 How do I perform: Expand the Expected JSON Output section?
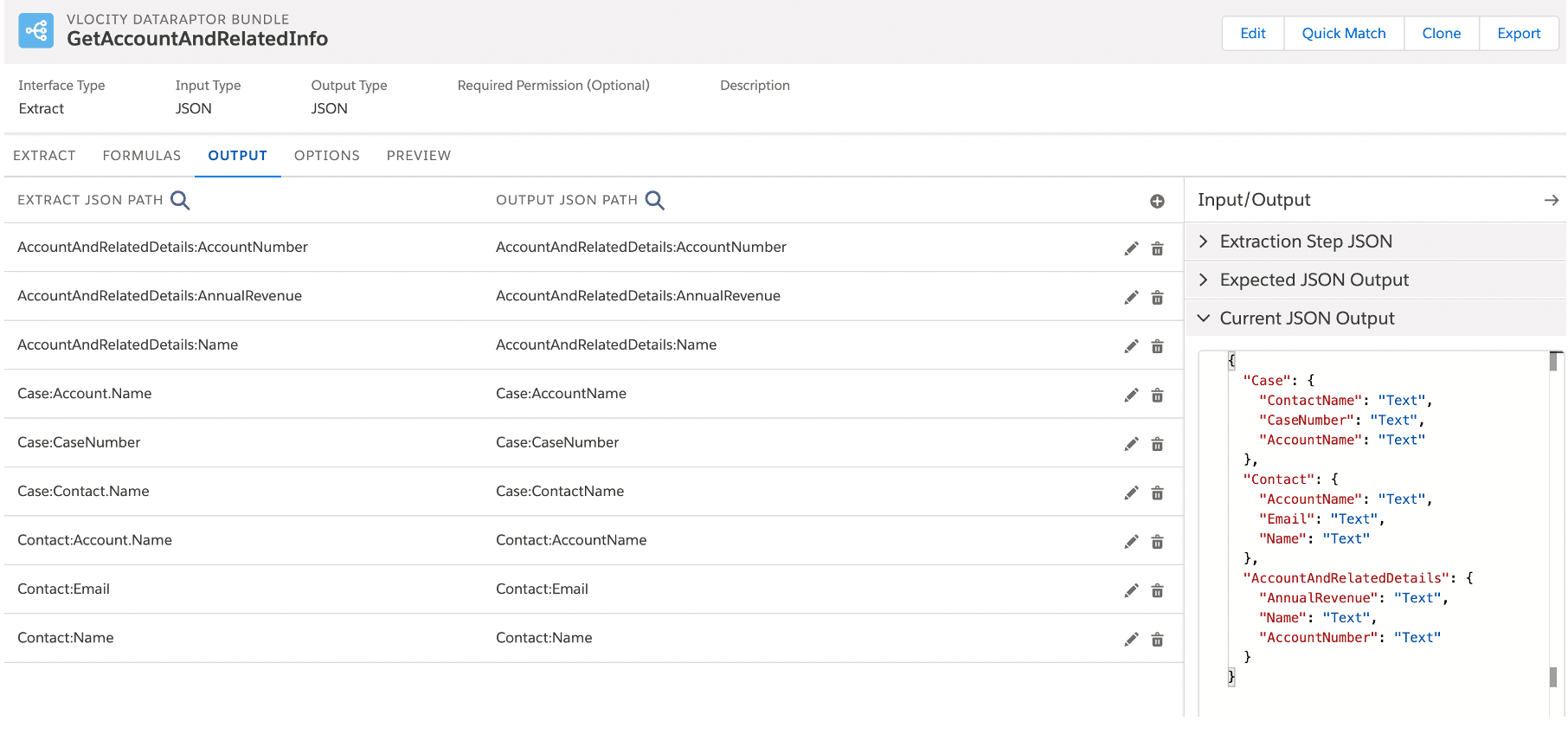coord(1375,280)
